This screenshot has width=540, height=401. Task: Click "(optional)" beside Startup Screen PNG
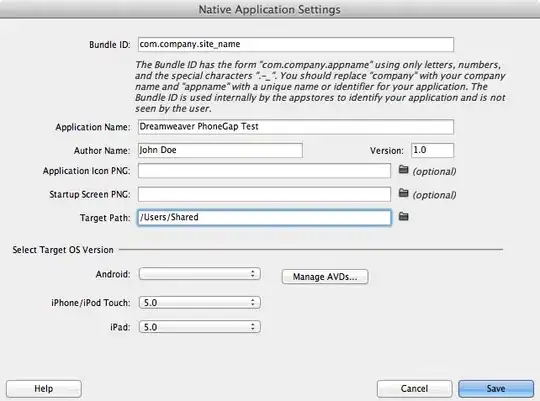click(435, 195)
